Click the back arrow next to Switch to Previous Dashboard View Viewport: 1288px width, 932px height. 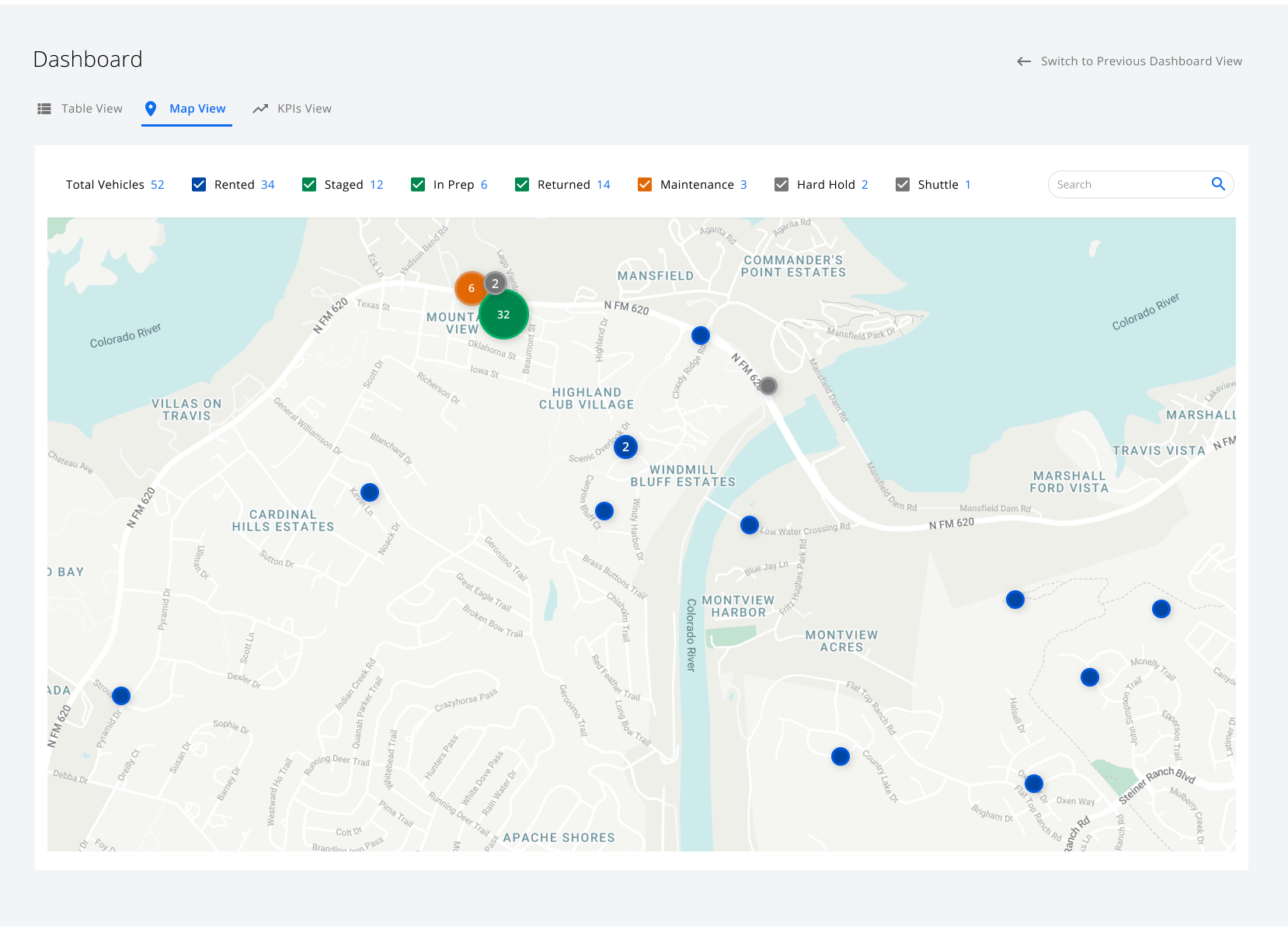pyautogui.click(x=1023, y=61)
